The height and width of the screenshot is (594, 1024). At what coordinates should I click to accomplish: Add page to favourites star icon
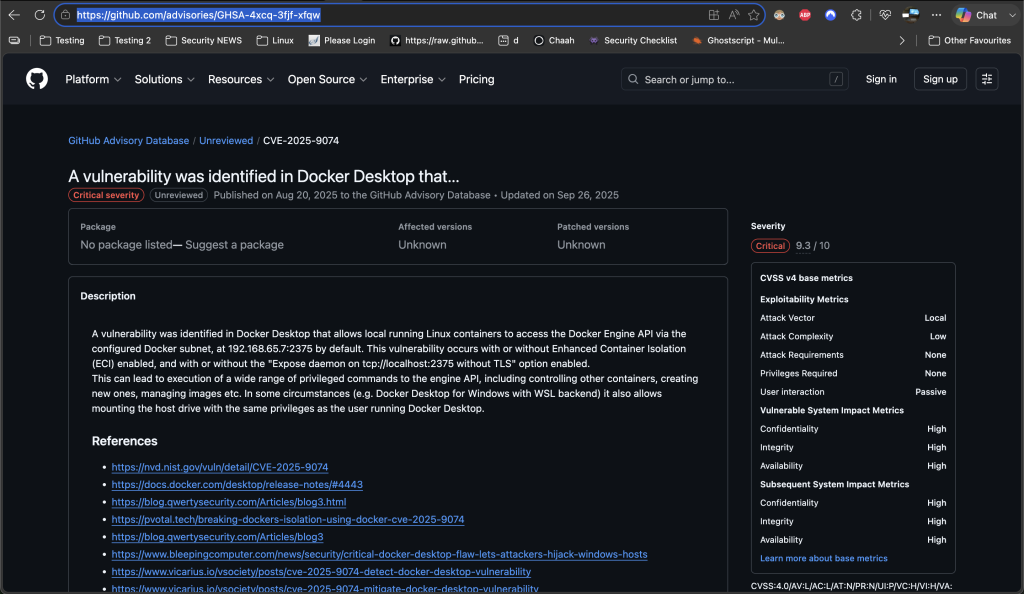[x=754, y=14]
